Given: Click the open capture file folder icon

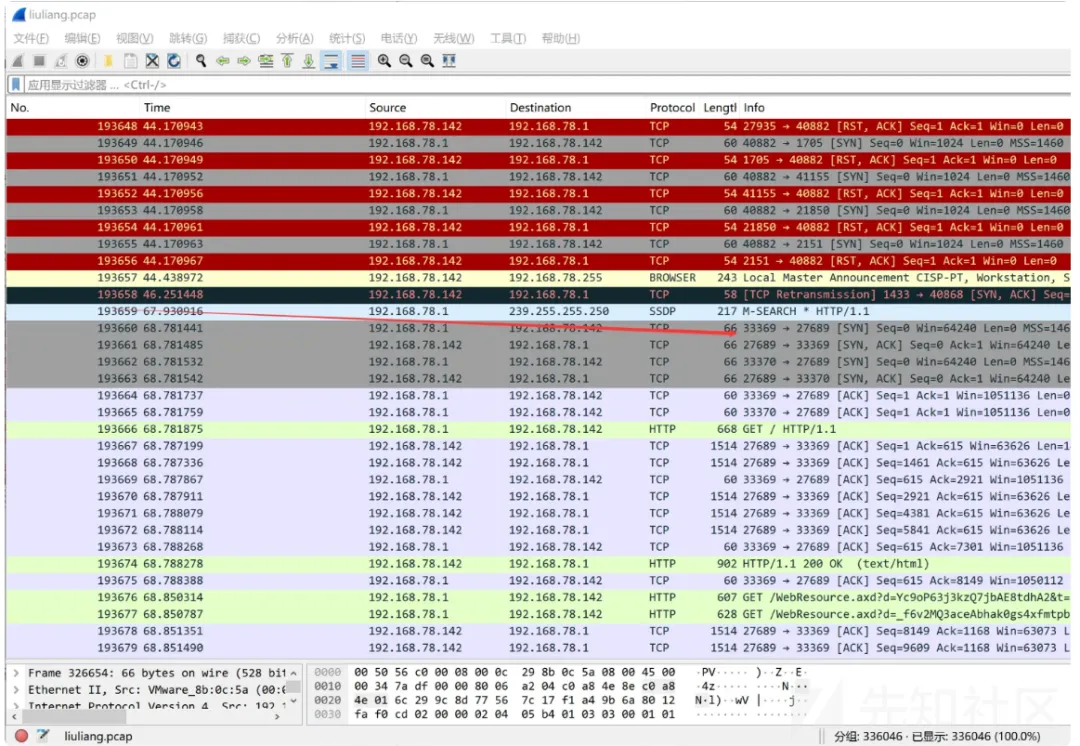Looking at the screenshot, I should [107, 61].
